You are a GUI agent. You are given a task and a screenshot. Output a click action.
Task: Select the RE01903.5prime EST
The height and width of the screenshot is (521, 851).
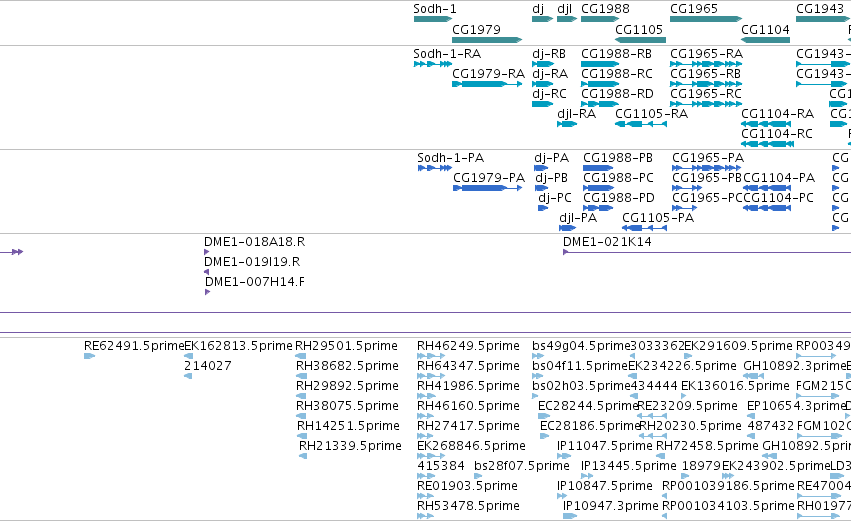click(425, 496)
